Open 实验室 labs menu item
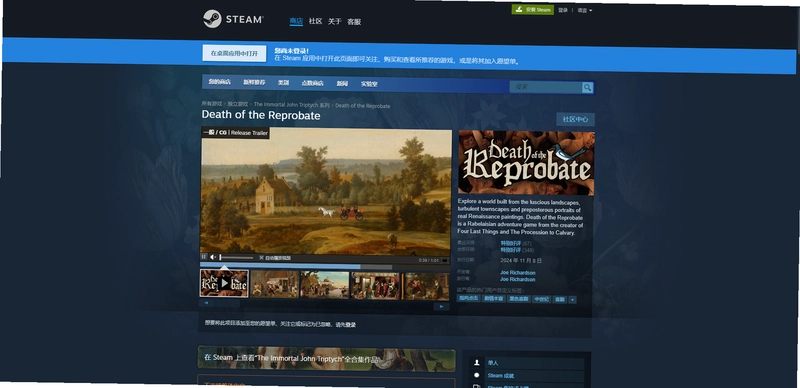800x388 pixels. coord(369,84)
